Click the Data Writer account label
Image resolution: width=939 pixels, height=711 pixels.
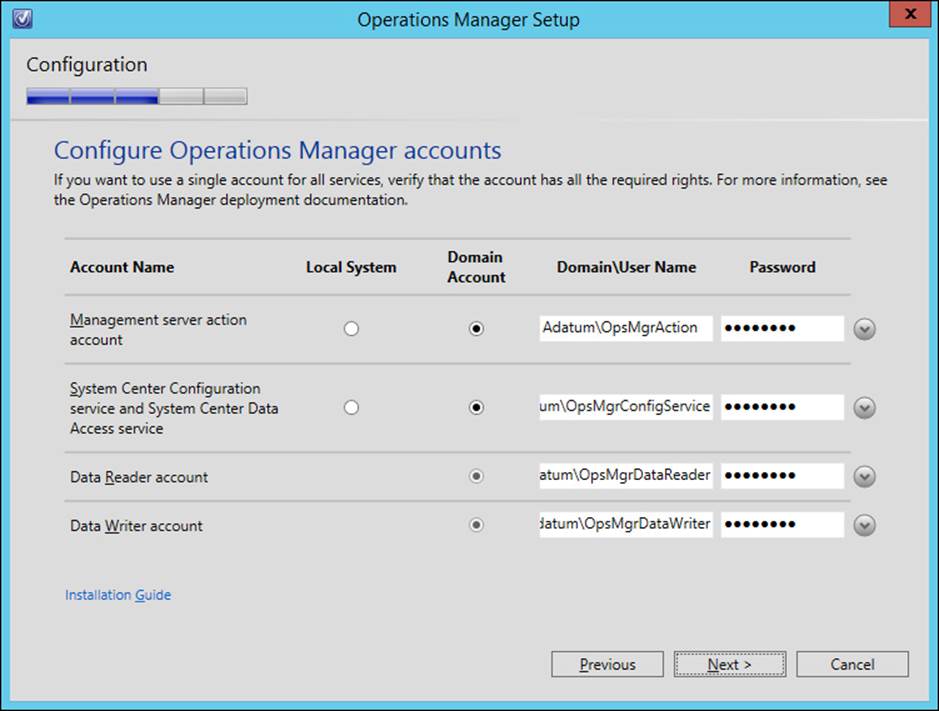pos(136,526)
